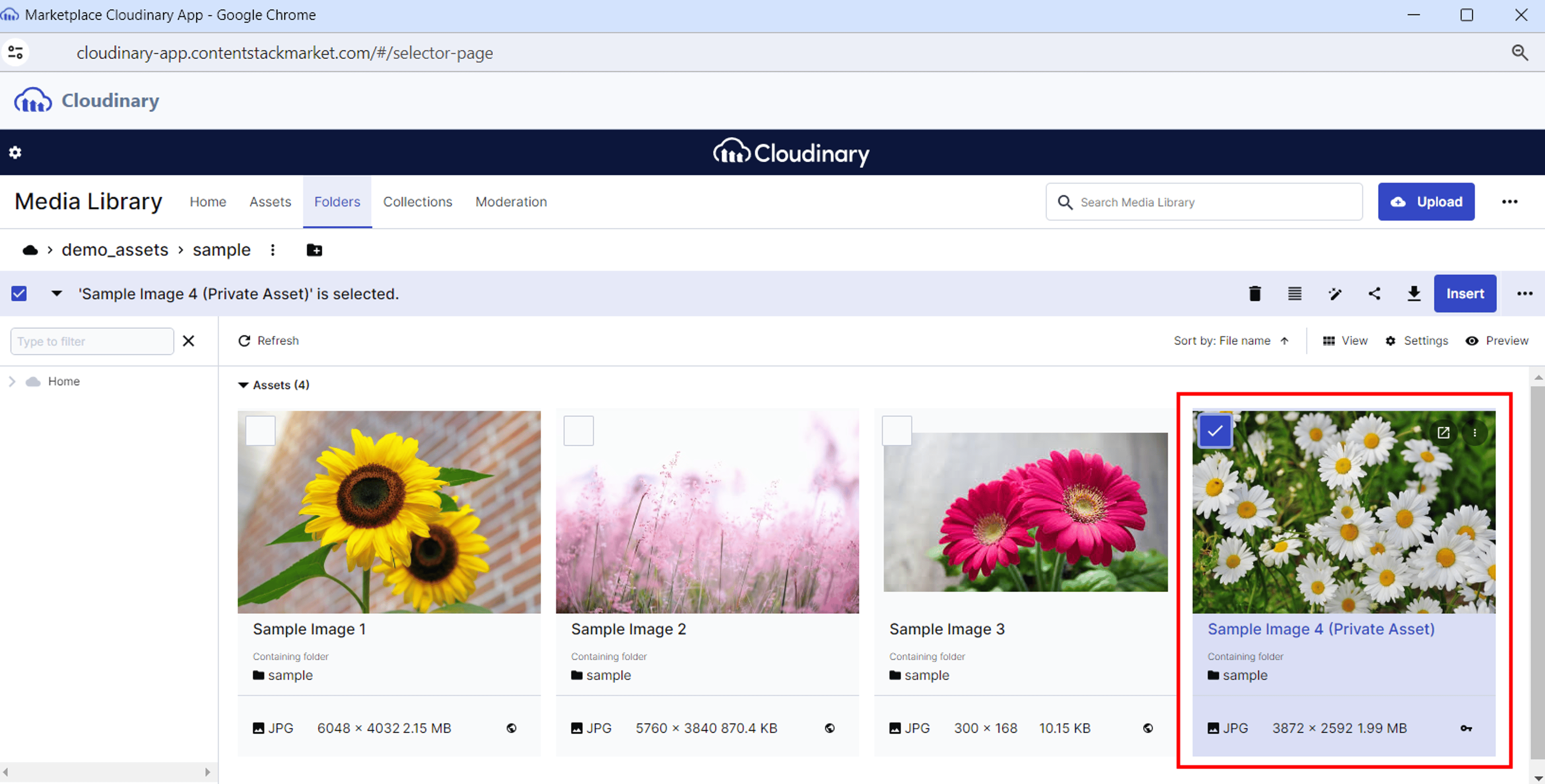Click the share icon in the selection bar
1545x784 pixels.
[x=1374, y=293]
